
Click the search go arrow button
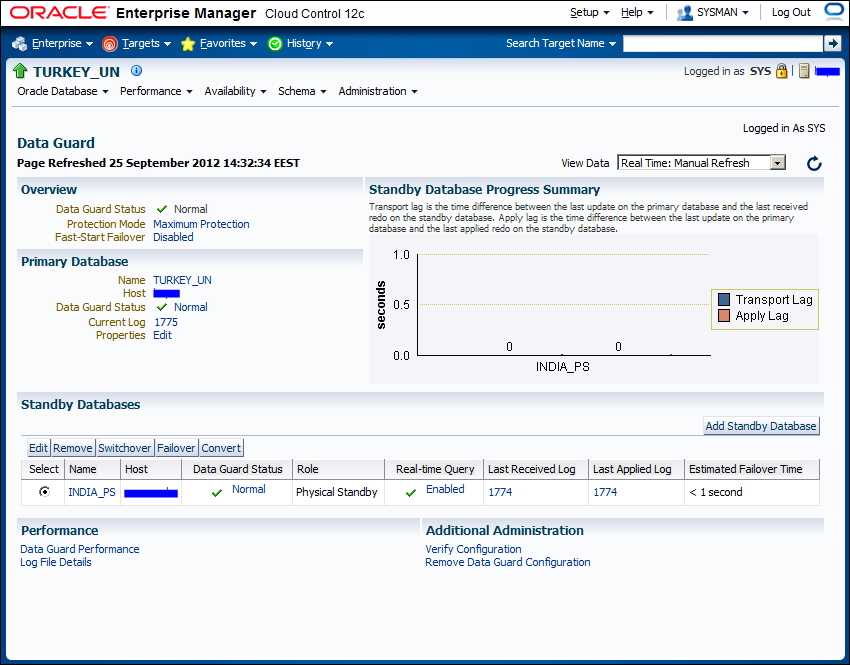click(x=832, y=43)
